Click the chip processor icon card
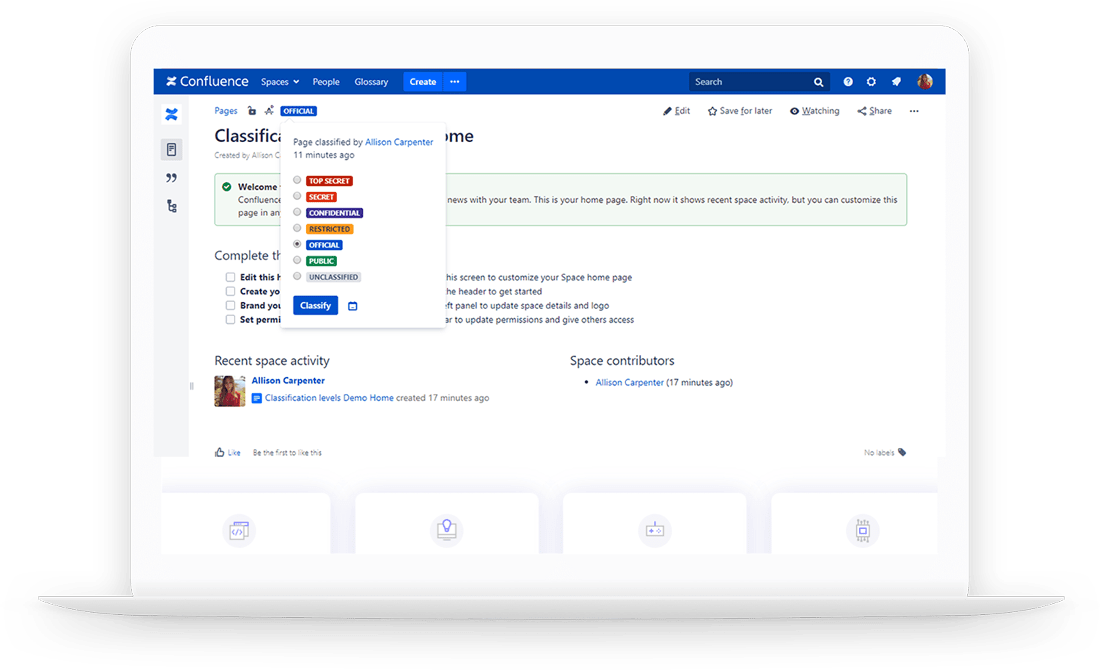Screen dimensions: 1100x670 (863, 530)
